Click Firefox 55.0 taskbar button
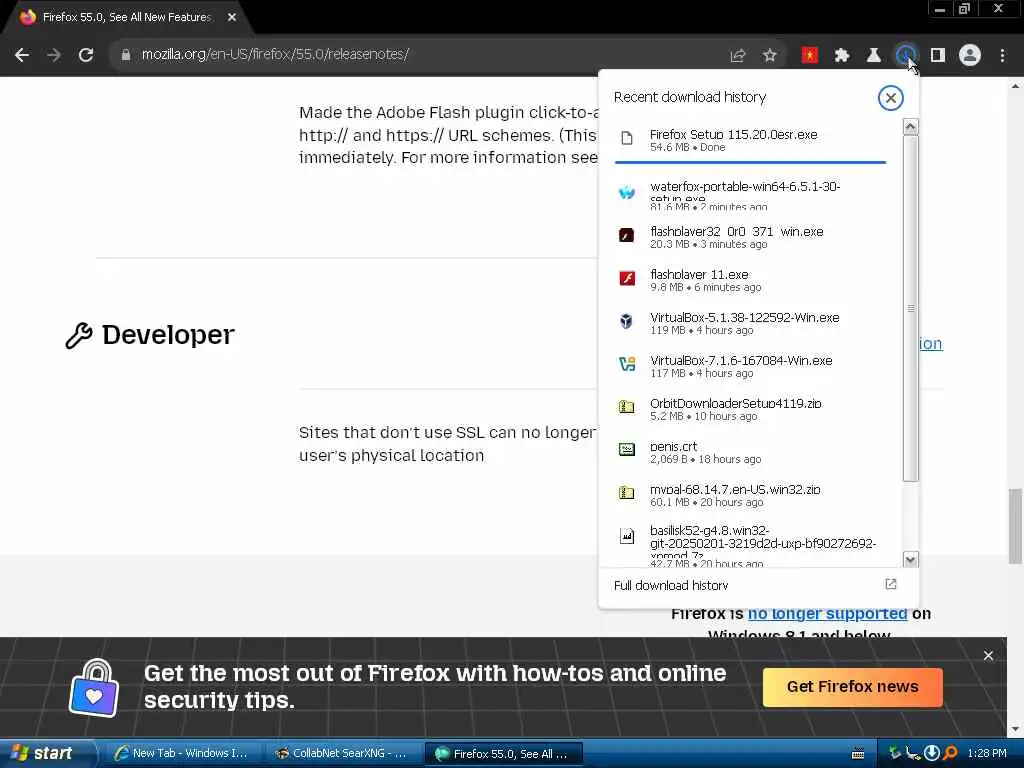 [504, 754]
